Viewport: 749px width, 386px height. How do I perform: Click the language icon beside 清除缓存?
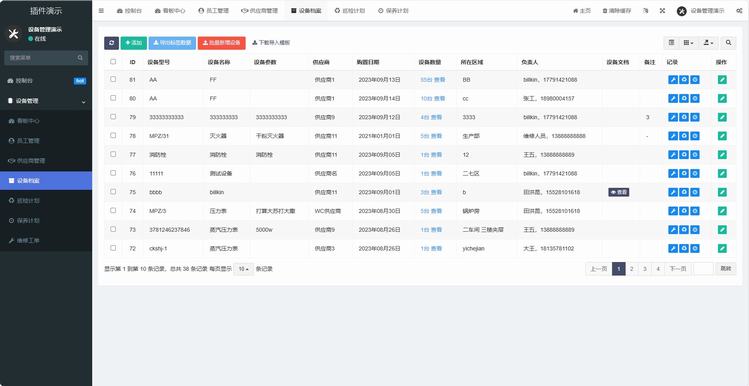[x=646, y=11]
